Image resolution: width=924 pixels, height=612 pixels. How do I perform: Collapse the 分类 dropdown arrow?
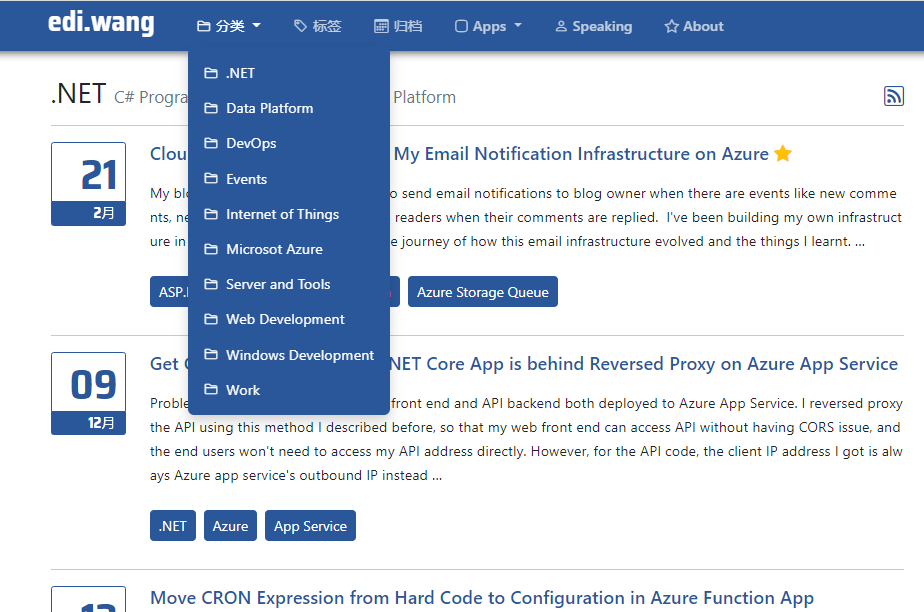(x=256, y=26)
